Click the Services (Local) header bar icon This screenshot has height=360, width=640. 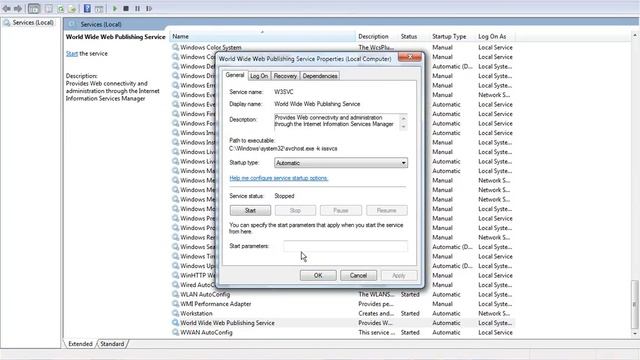click(x=72, y=24)
